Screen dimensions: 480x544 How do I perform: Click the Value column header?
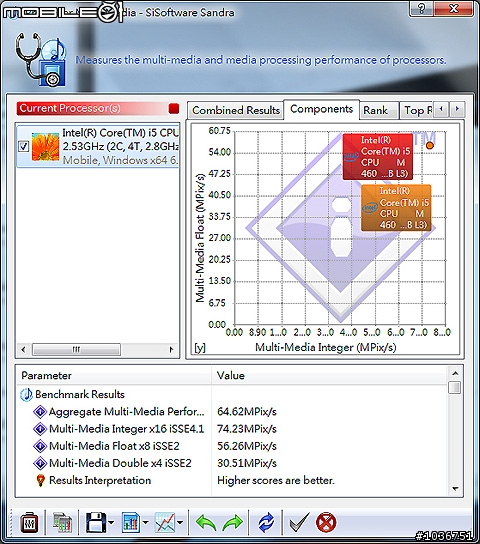coord(329,375)
